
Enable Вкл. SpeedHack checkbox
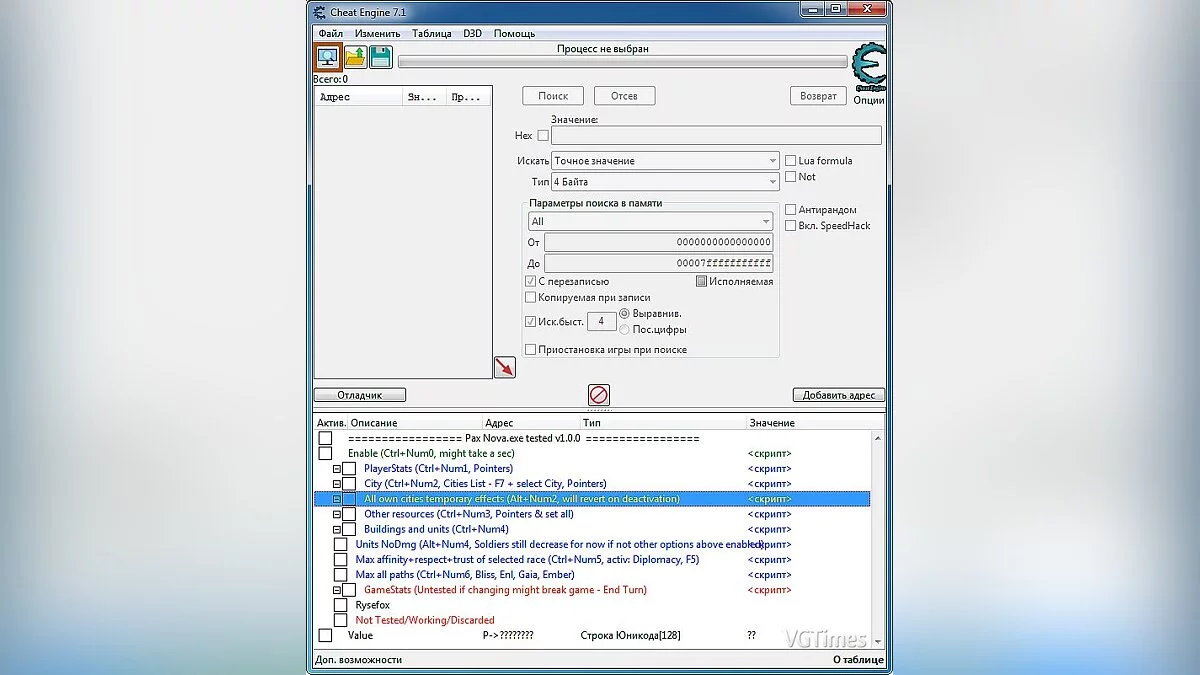(790, 226)
